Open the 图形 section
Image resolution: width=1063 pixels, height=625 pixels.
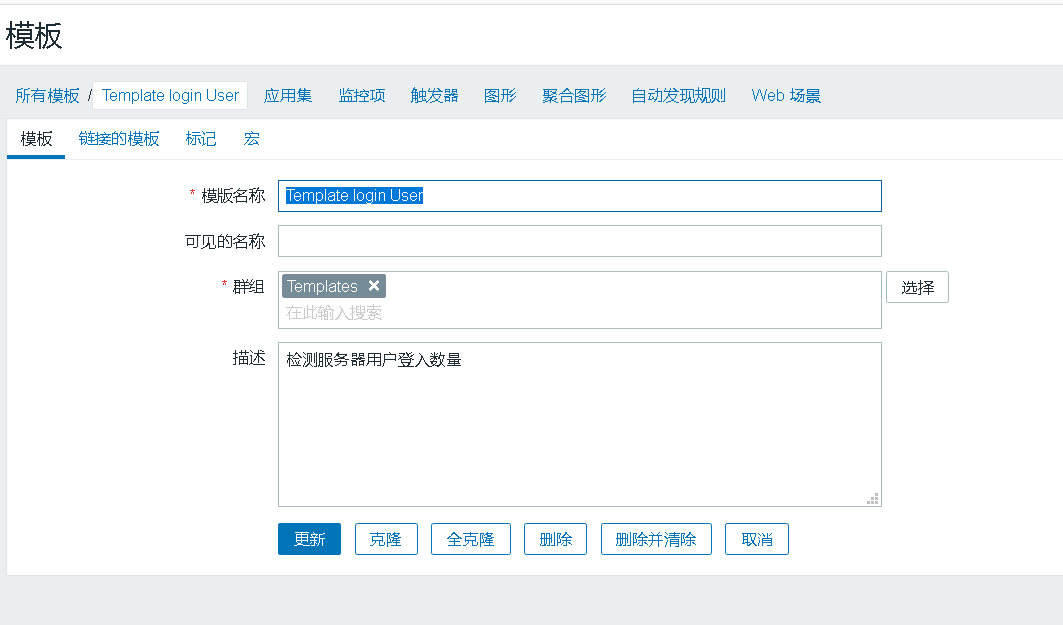point(500,96)
